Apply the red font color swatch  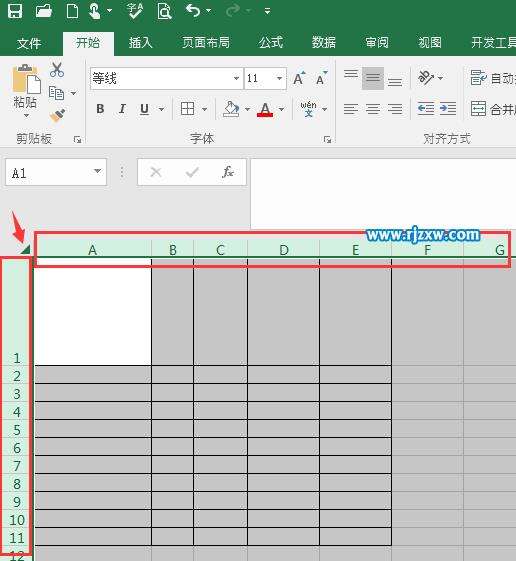coord(265,109)
